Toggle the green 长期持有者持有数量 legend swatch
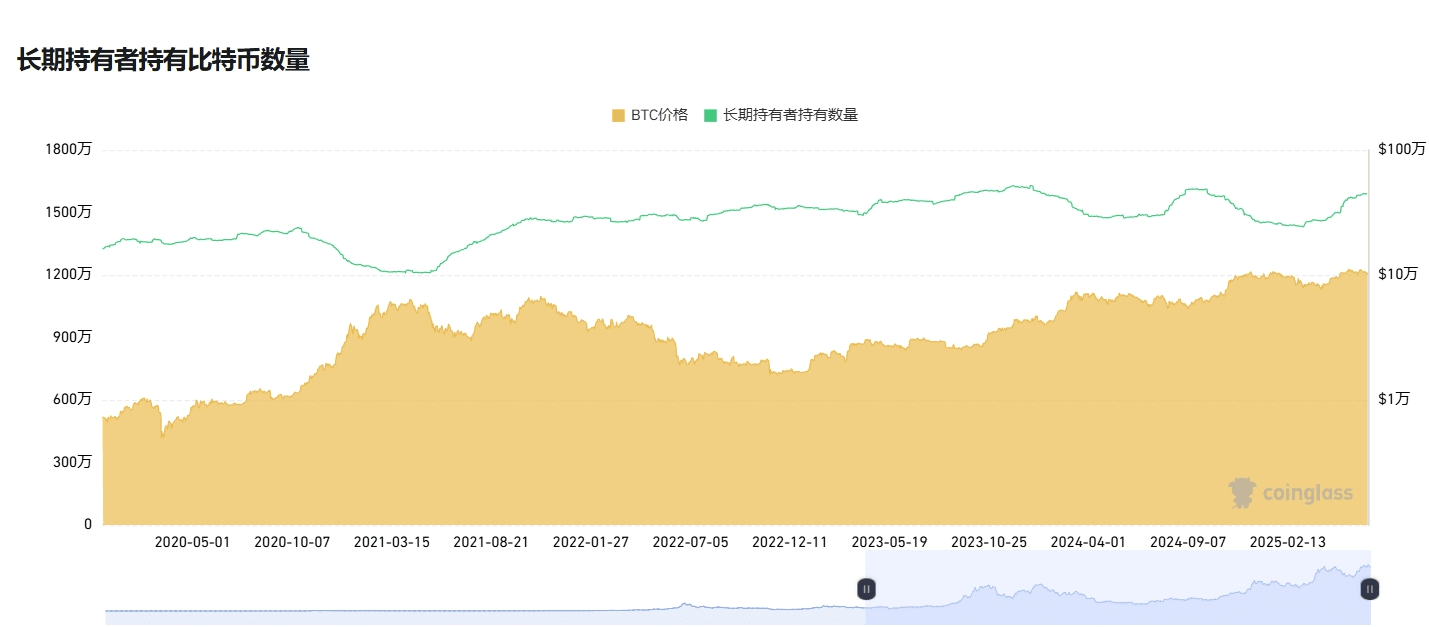The height and width of the screenshot is (627, 1429). [x=710, y=115]
